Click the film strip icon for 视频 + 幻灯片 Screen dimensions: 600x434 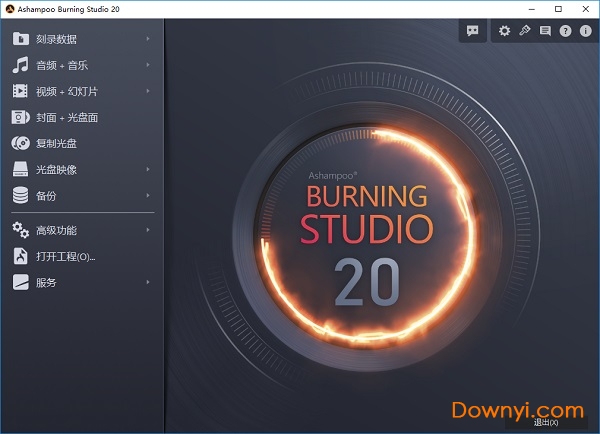[20, 91]
